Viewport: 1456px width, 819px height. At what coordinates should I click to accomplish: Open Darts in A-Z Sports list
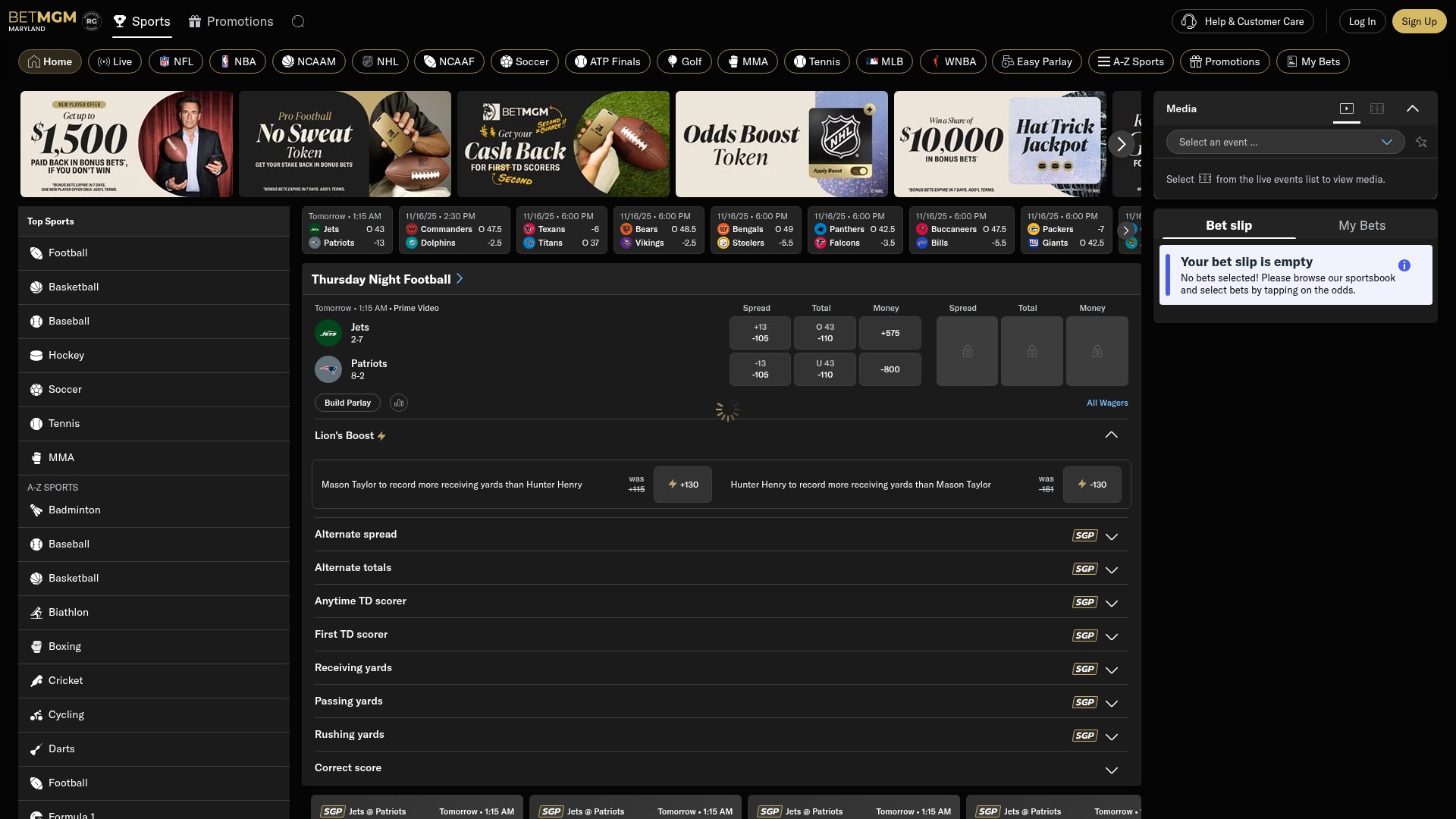(154, 749)
